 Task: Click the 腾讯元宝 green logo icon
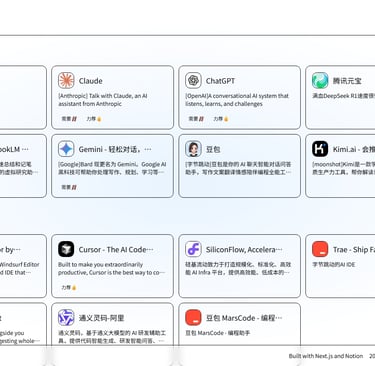click(320, 81)
